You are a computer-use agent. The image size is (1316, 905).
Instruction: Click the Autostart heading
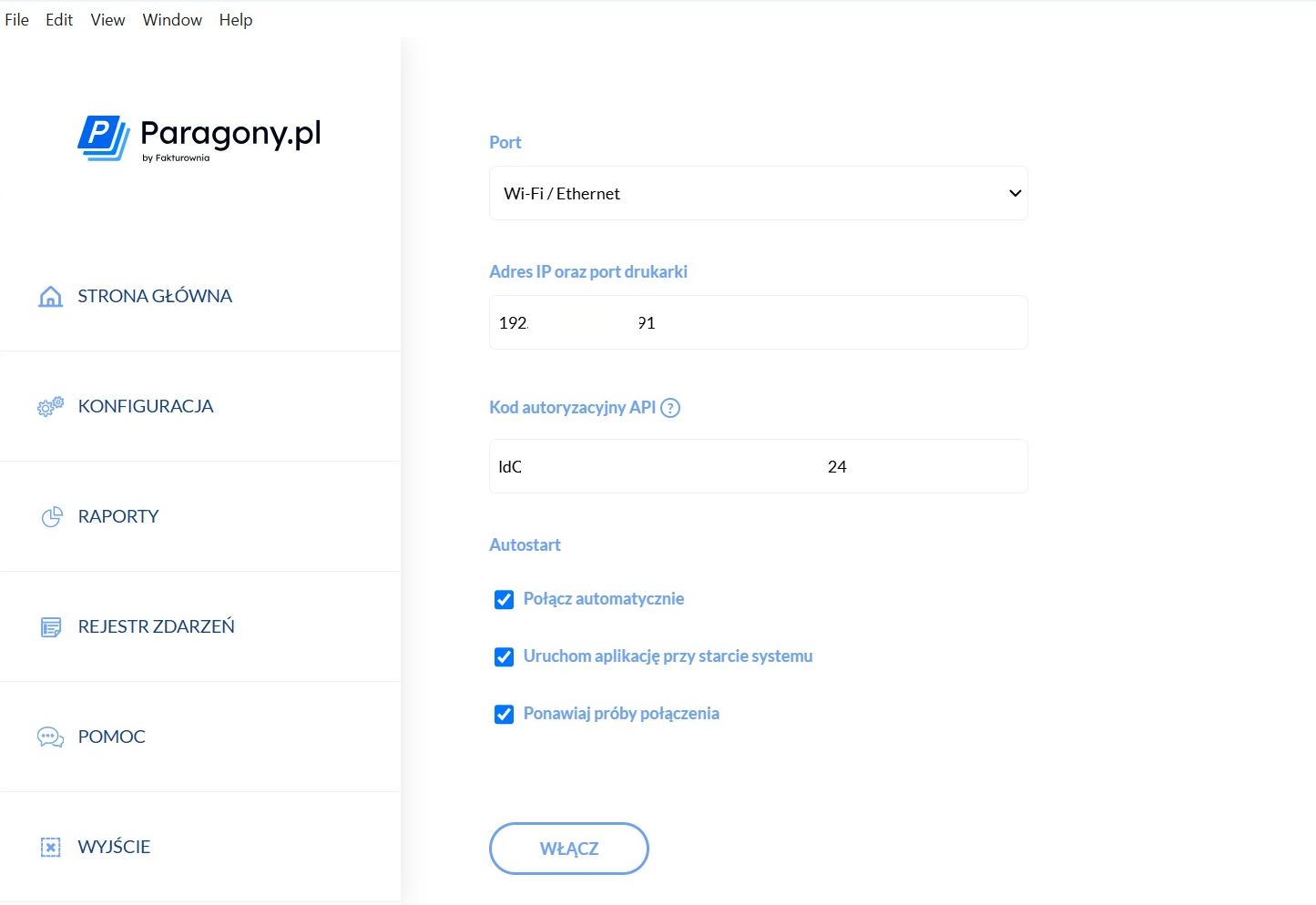525,544
